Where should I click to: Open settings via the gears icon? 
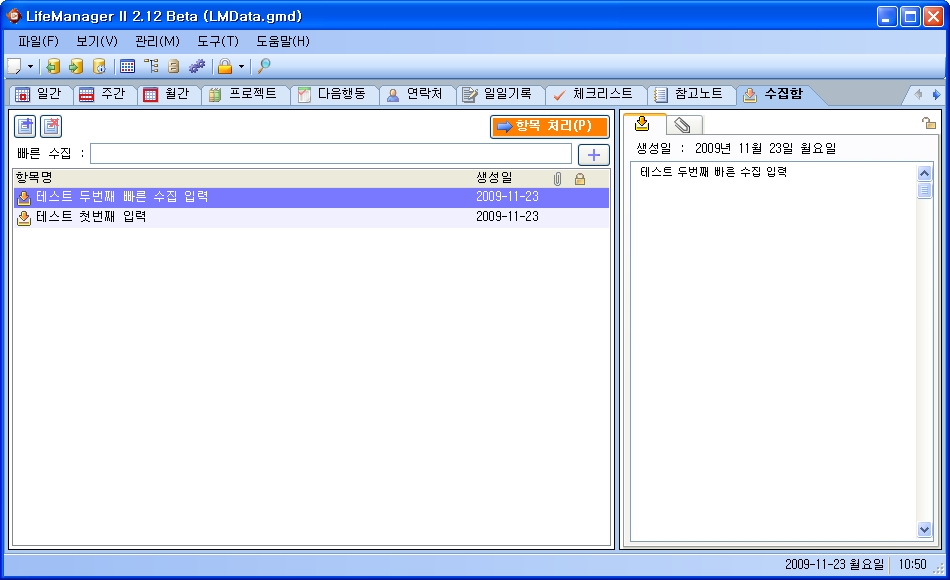197,66
